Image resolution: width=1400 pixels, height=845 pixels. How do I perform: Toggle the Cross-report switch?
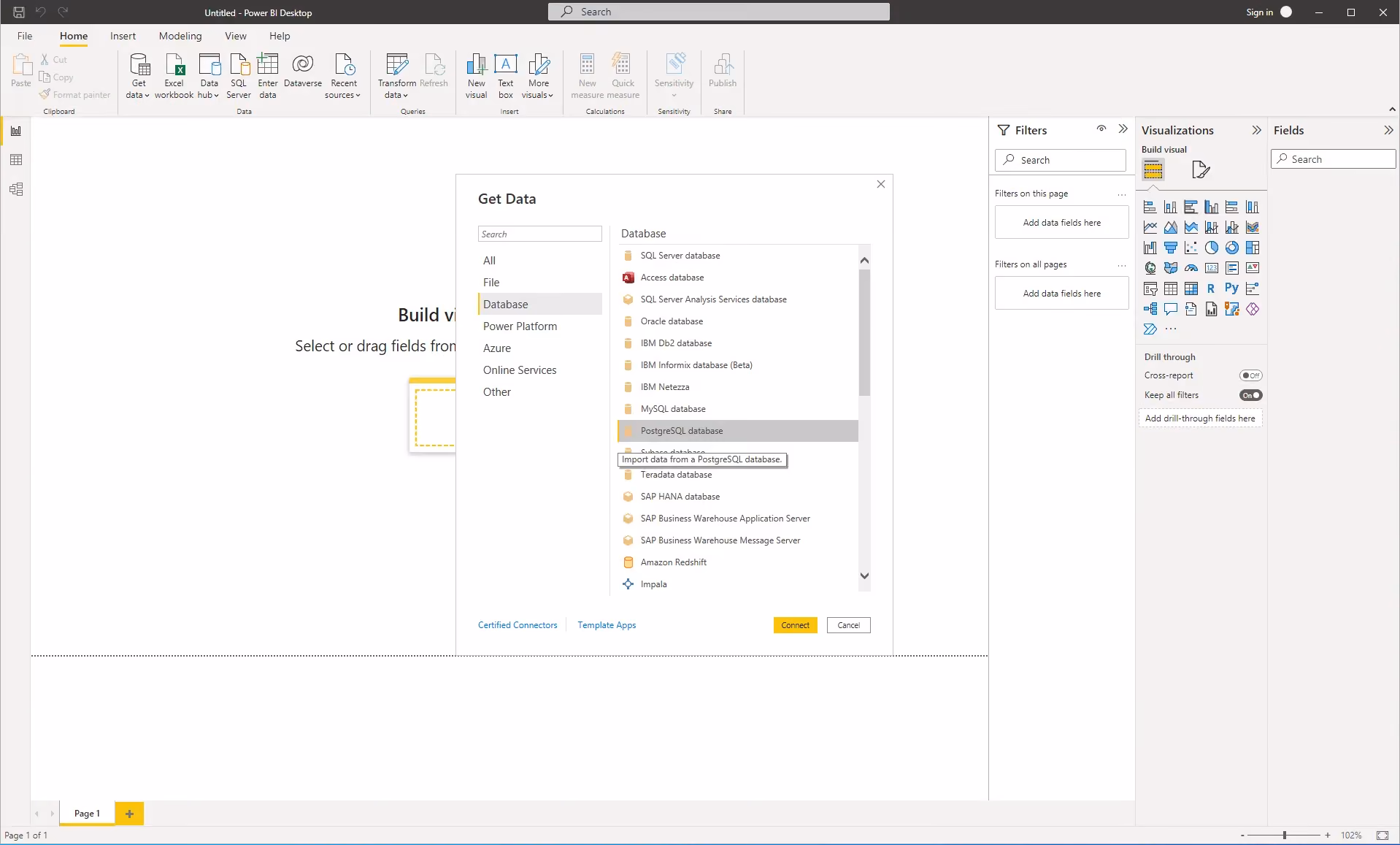[x=1250, y=375]
